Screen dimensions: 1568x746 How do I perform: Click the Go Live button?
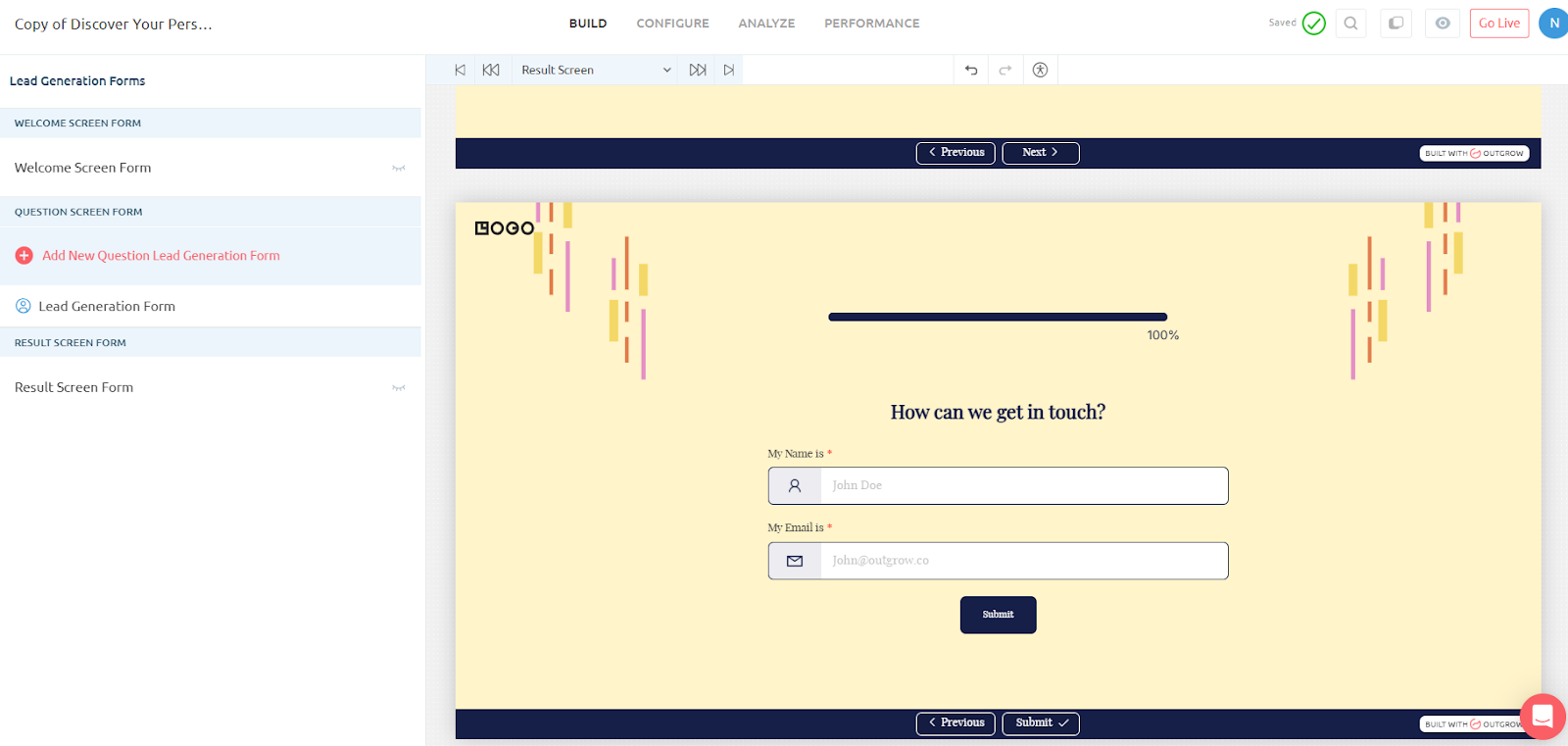(1498, 24)
